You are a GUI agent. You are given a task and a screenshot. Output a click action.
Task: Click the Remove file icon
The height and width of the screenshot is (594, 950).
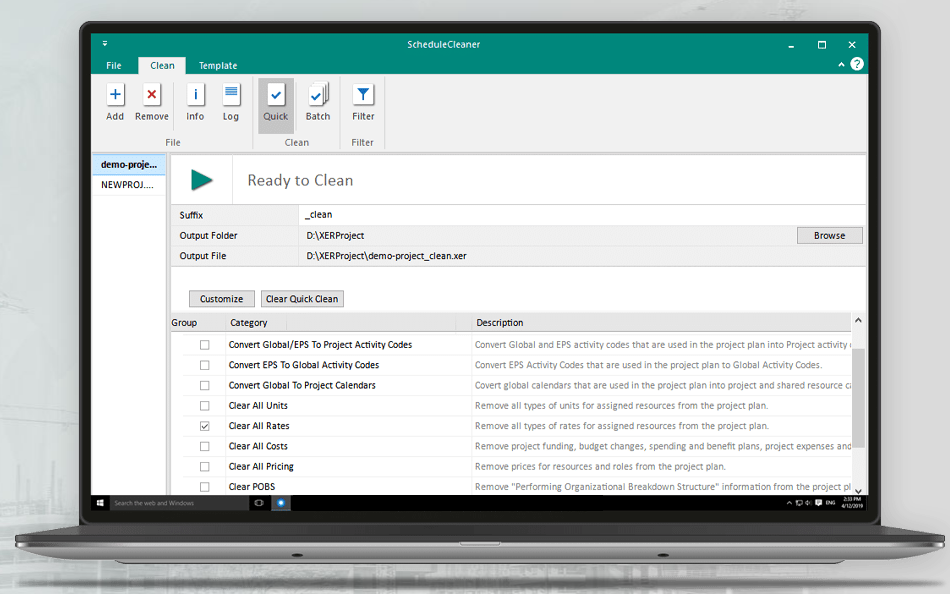[x=151, y=95]
